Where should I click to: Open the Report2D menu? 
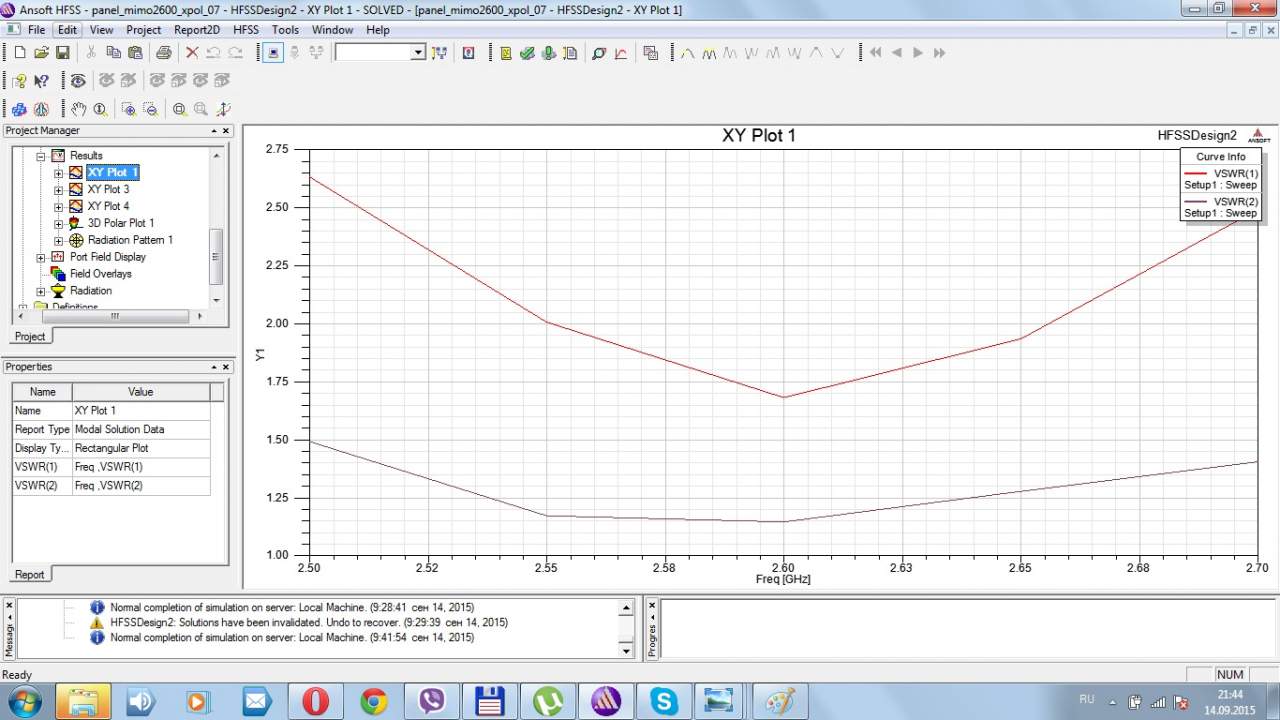tap(196, 30)
